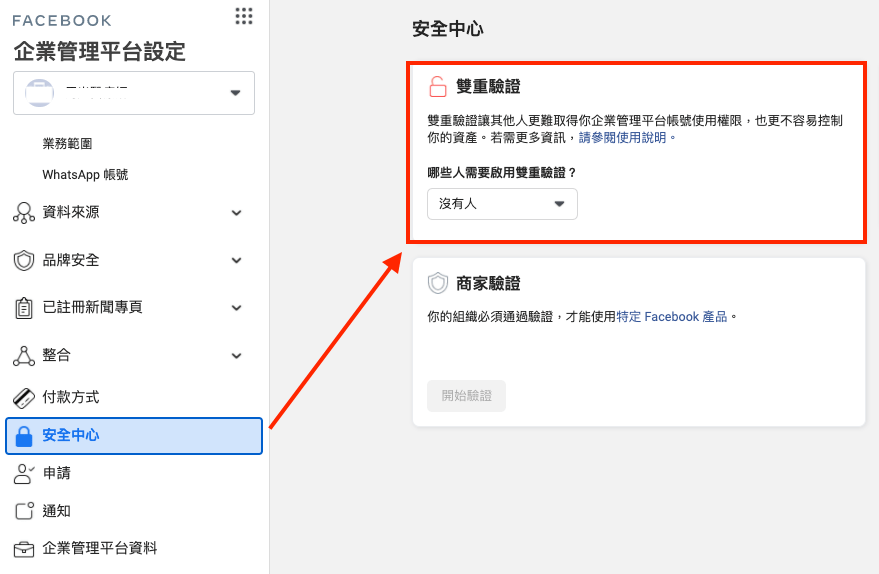879x574 pixels.
Task: Open WhatsApp 帳號 in the sidebar
Action: coord(85,174)
